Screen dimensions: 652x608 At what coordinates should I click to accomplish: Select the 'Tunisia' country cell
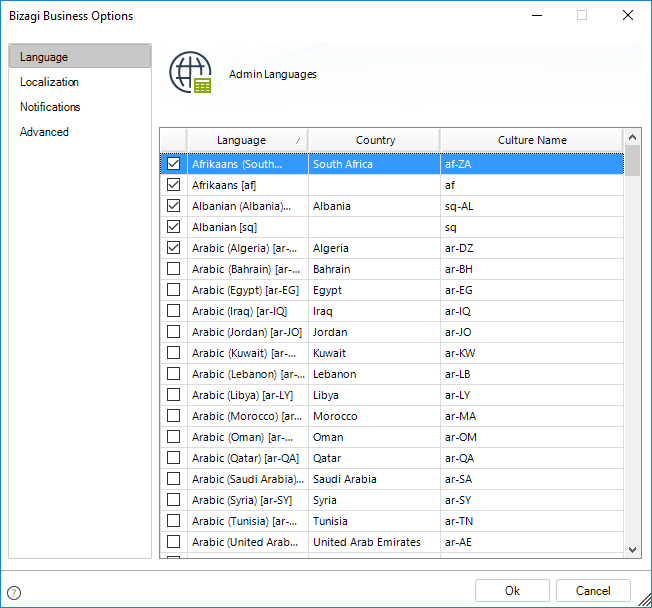tap(374, 521)
